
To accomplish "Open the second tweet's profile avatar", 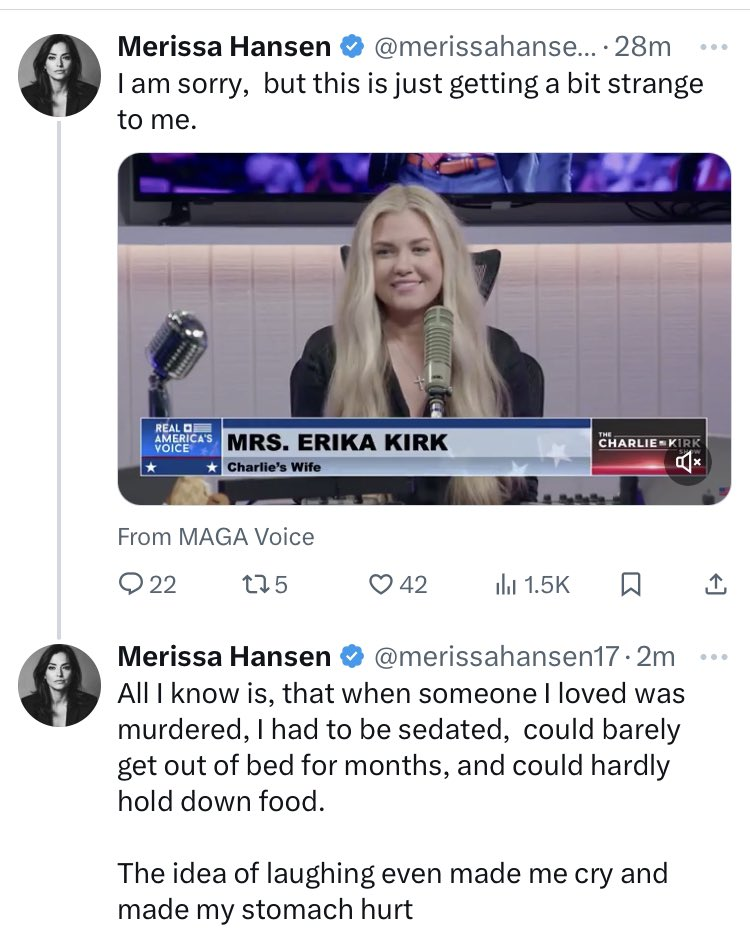I will pos(59,682).
